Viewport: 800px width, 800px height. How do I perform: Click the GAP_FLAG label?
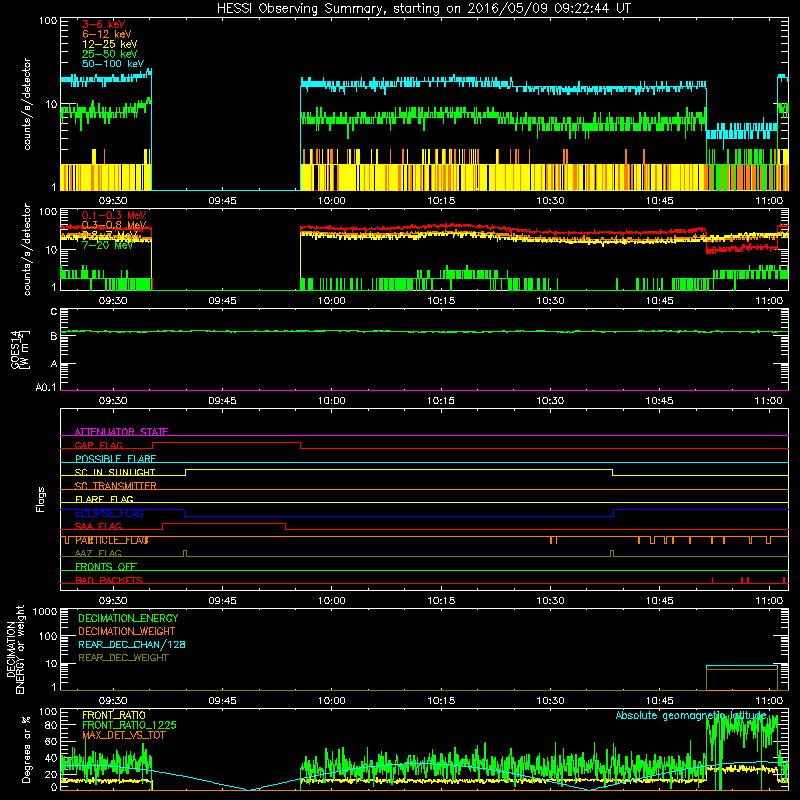[98, 445]
